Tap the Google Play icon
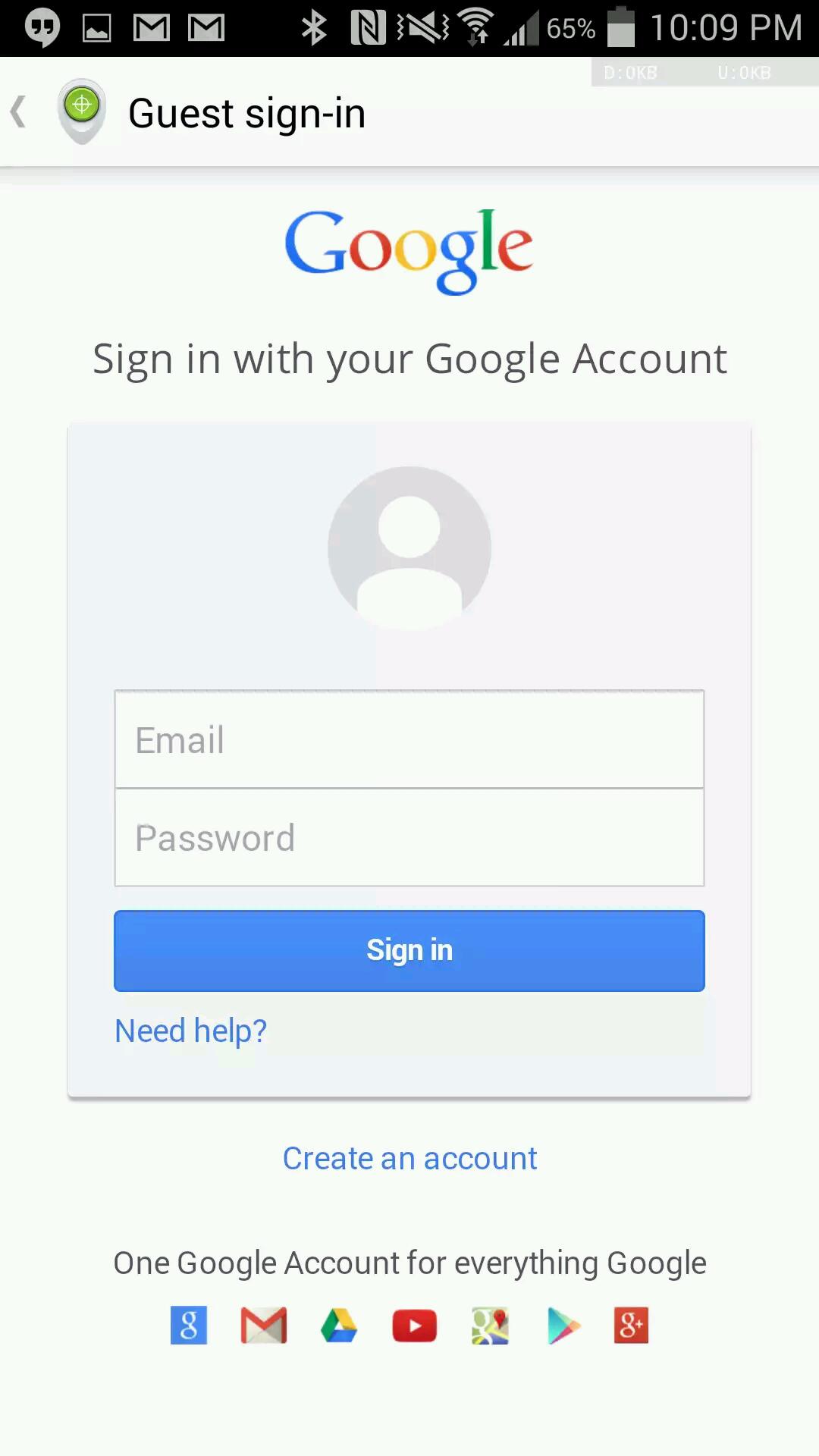This screenshot has width=819, height=1456. 563,1326
